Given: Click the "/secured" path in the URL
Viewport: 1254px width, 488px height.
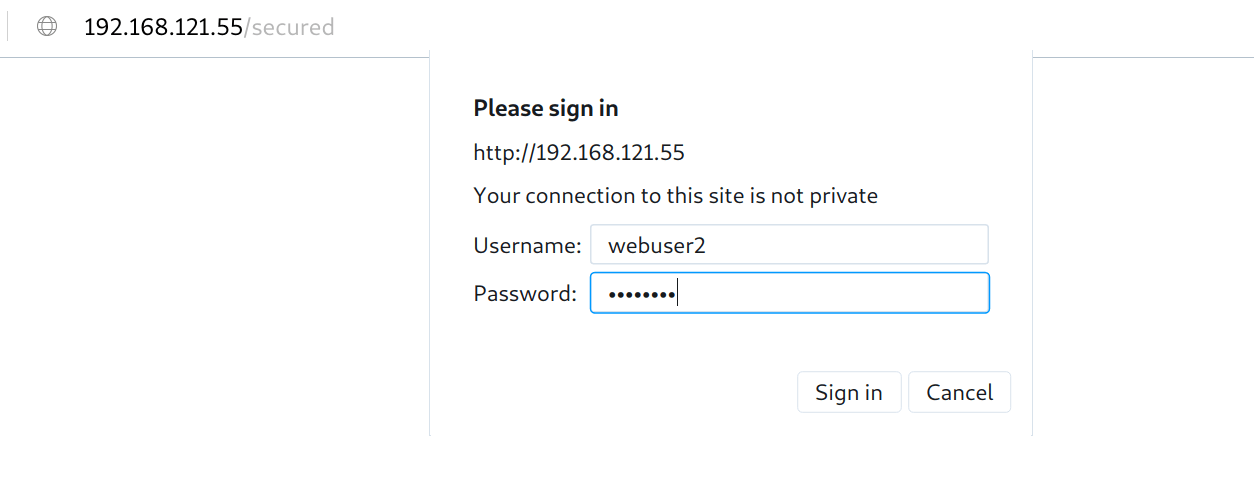Looking at the screenshot, I should pyautogui.click(x=289, y=27).
